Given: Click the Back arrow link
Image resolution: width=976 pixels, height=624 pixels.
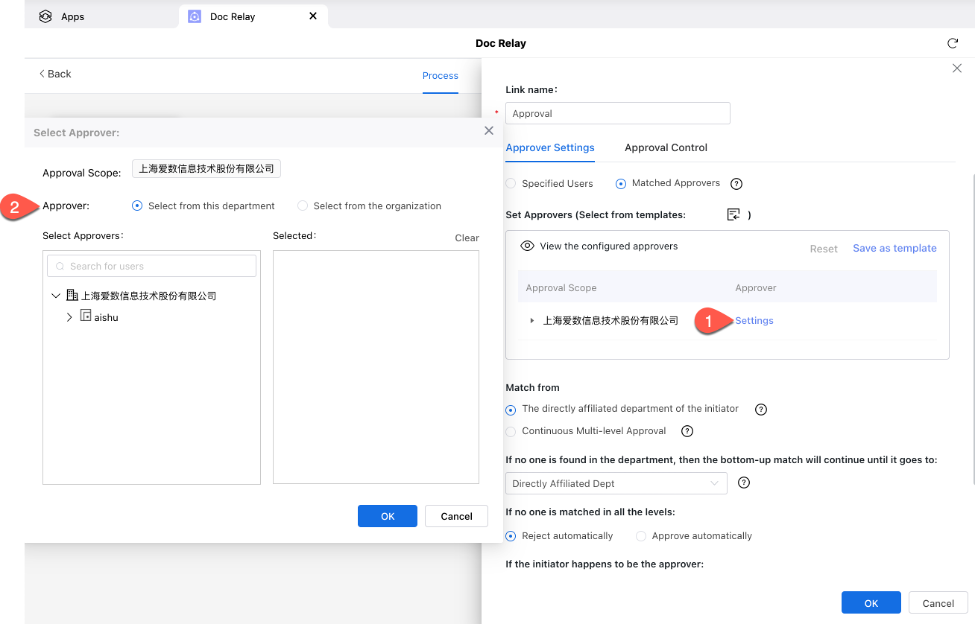Looking at the screenshot, I should coord(55,74).
